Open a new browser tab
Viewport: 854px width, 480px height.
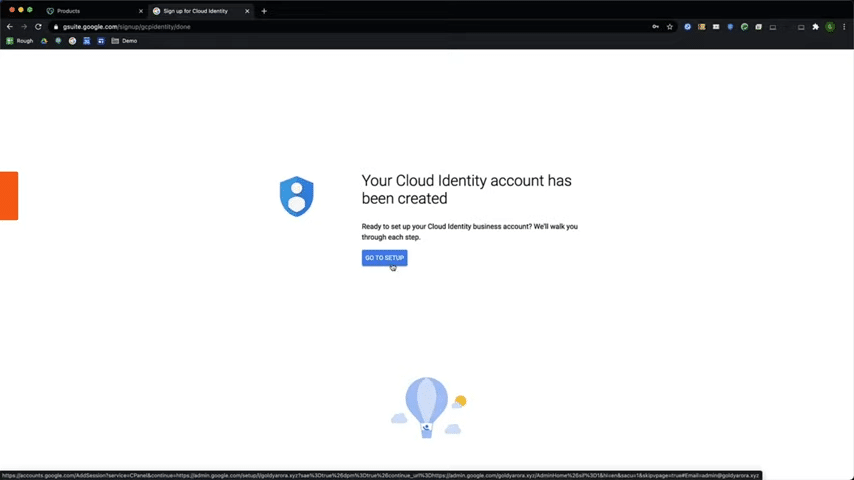tap(264, 11)
